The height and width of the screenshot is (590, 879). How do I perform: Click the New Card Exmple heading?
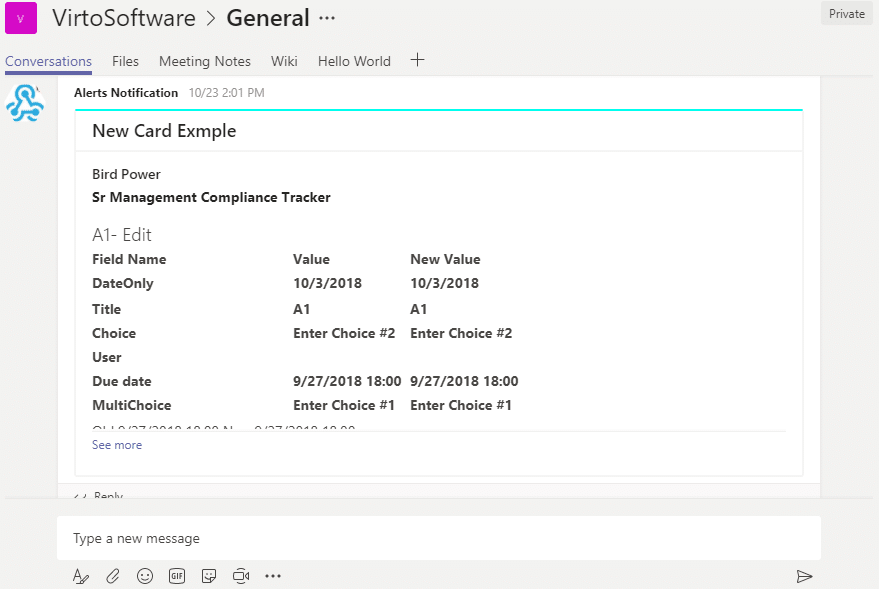pyautogui.click(x=164, y=131)
